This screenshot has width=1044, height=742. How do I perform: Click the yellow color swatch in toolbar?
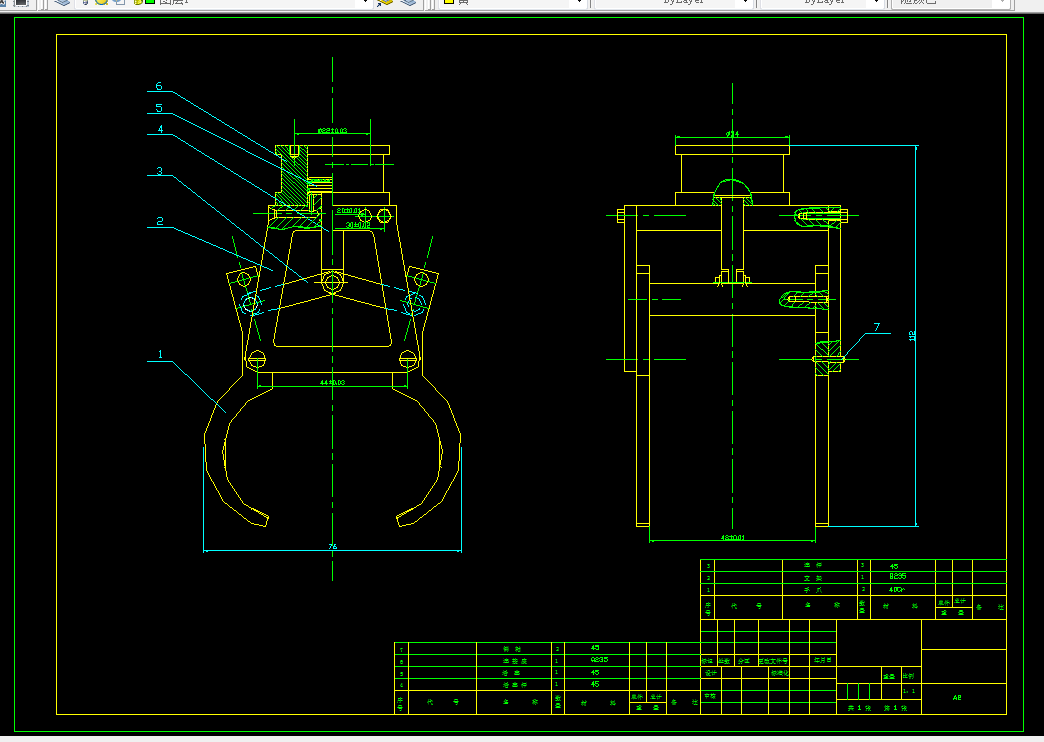coord(449,2)
